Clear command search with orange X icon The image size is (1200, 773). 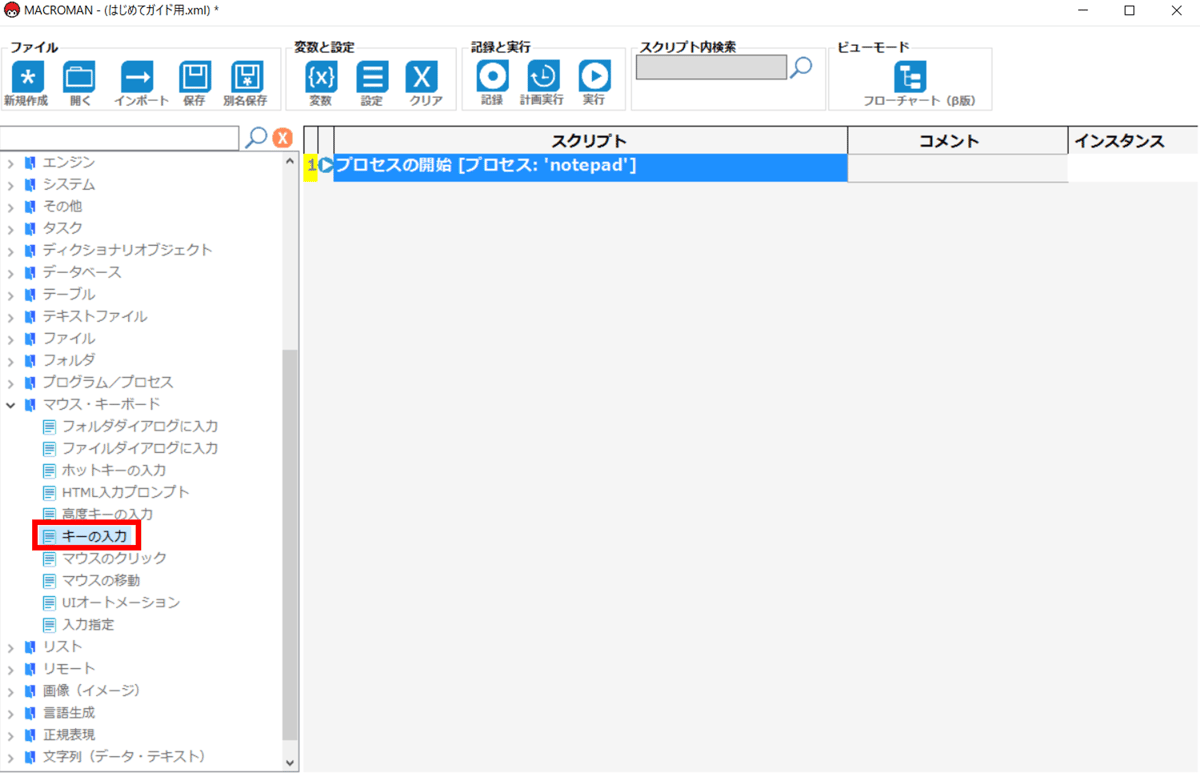point(283,138)
